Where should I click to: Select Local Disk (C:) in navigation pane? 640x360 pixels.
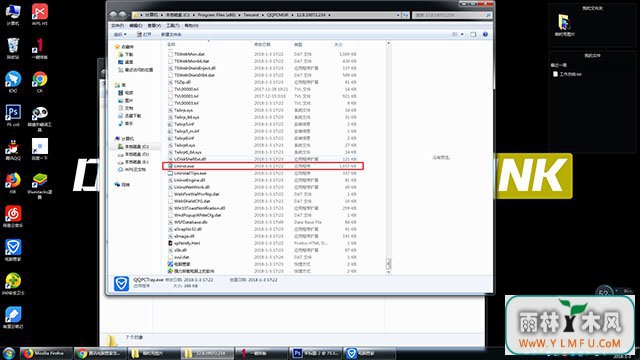coord(133,147)
